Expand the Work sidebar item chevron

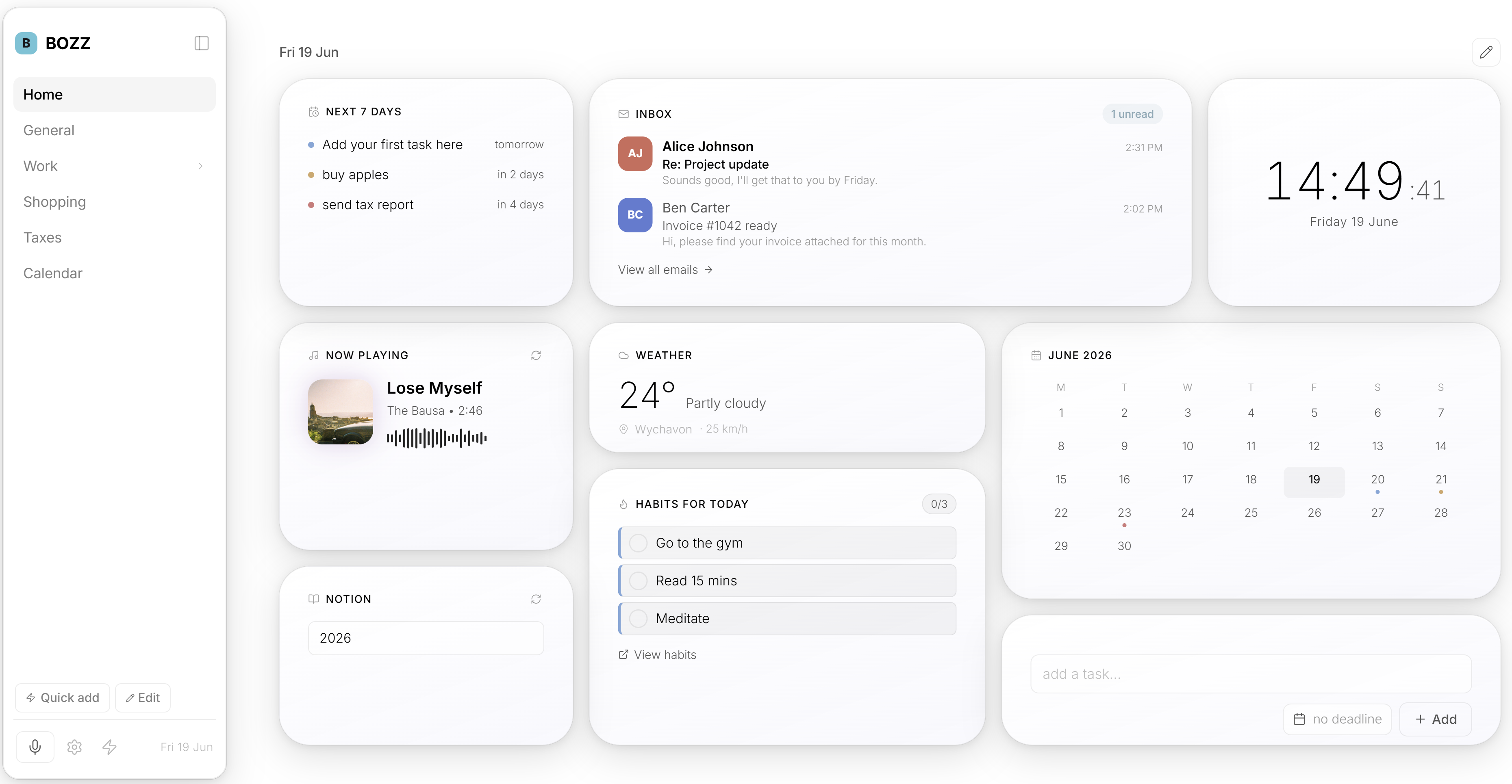(201, 166)
